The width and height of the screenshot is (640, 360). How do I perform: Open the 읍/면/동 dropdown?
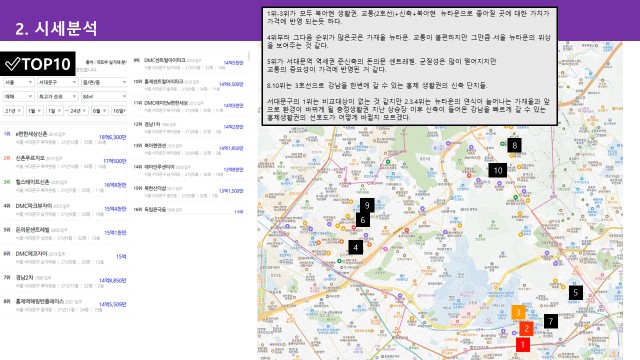(x=104, y=82)
